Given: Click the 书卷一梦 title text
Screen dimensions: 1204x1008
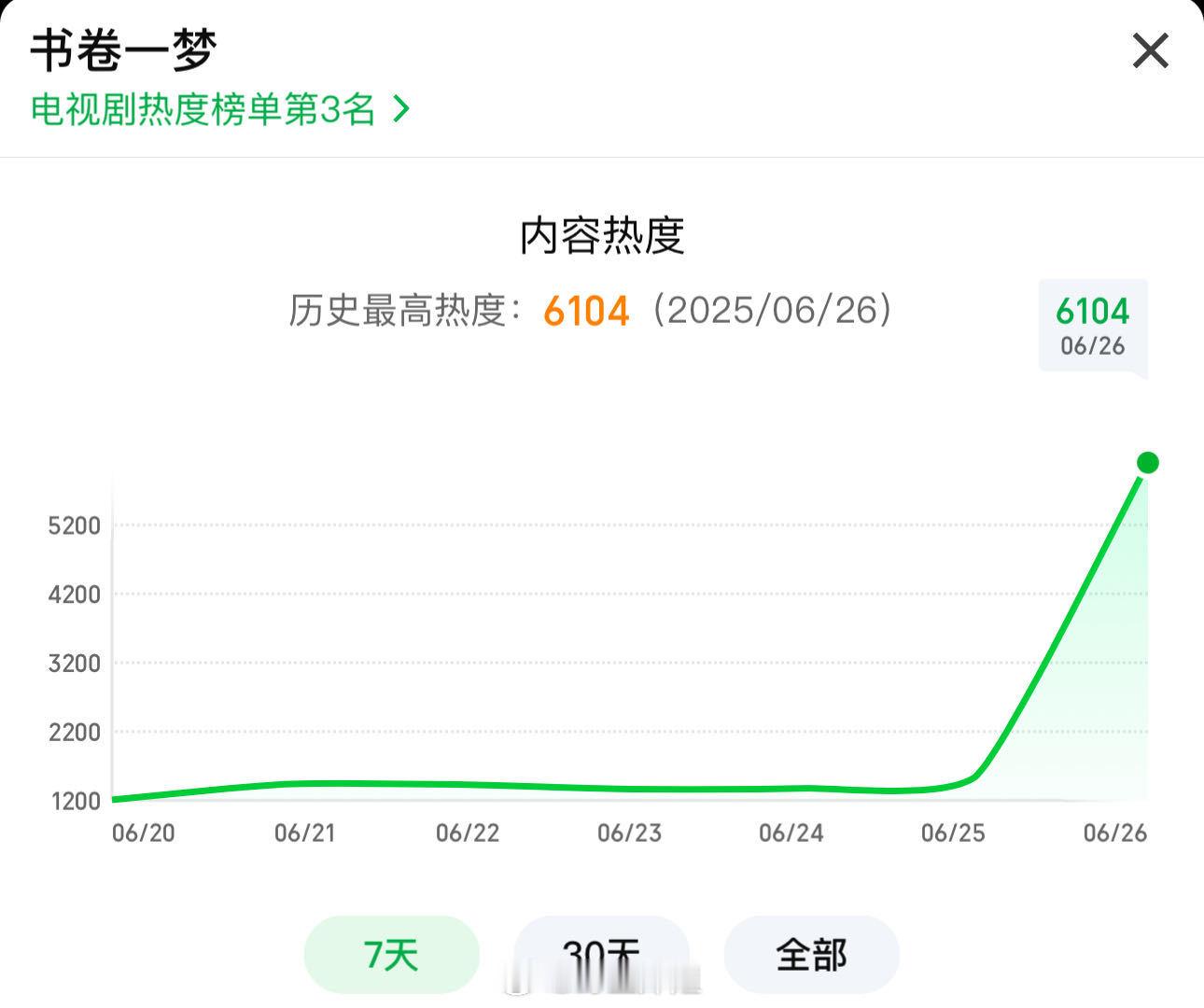Looking at the screenshot, I should pyautogui.click(x=123, y=50).
